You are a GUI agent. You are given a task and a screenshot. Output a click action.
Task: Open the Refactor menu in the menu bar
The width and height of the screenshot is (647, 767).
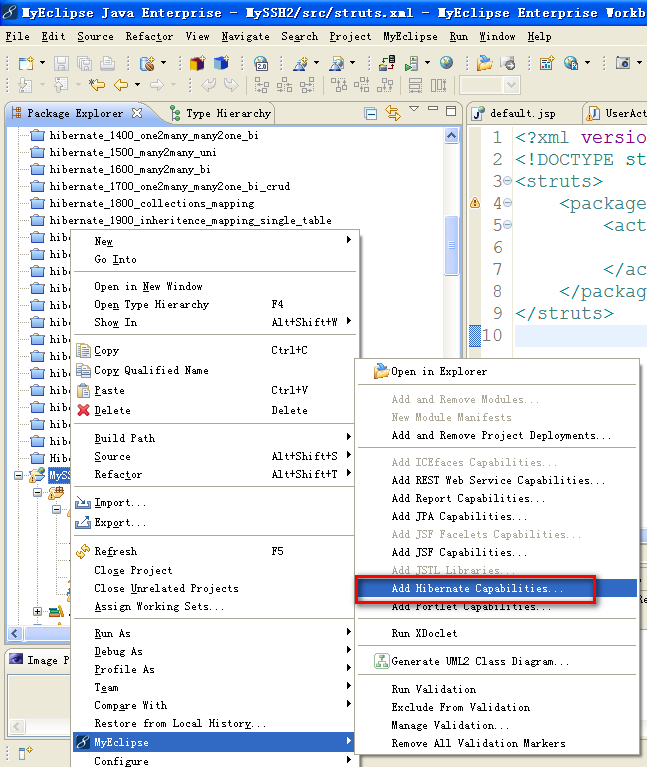149,37
